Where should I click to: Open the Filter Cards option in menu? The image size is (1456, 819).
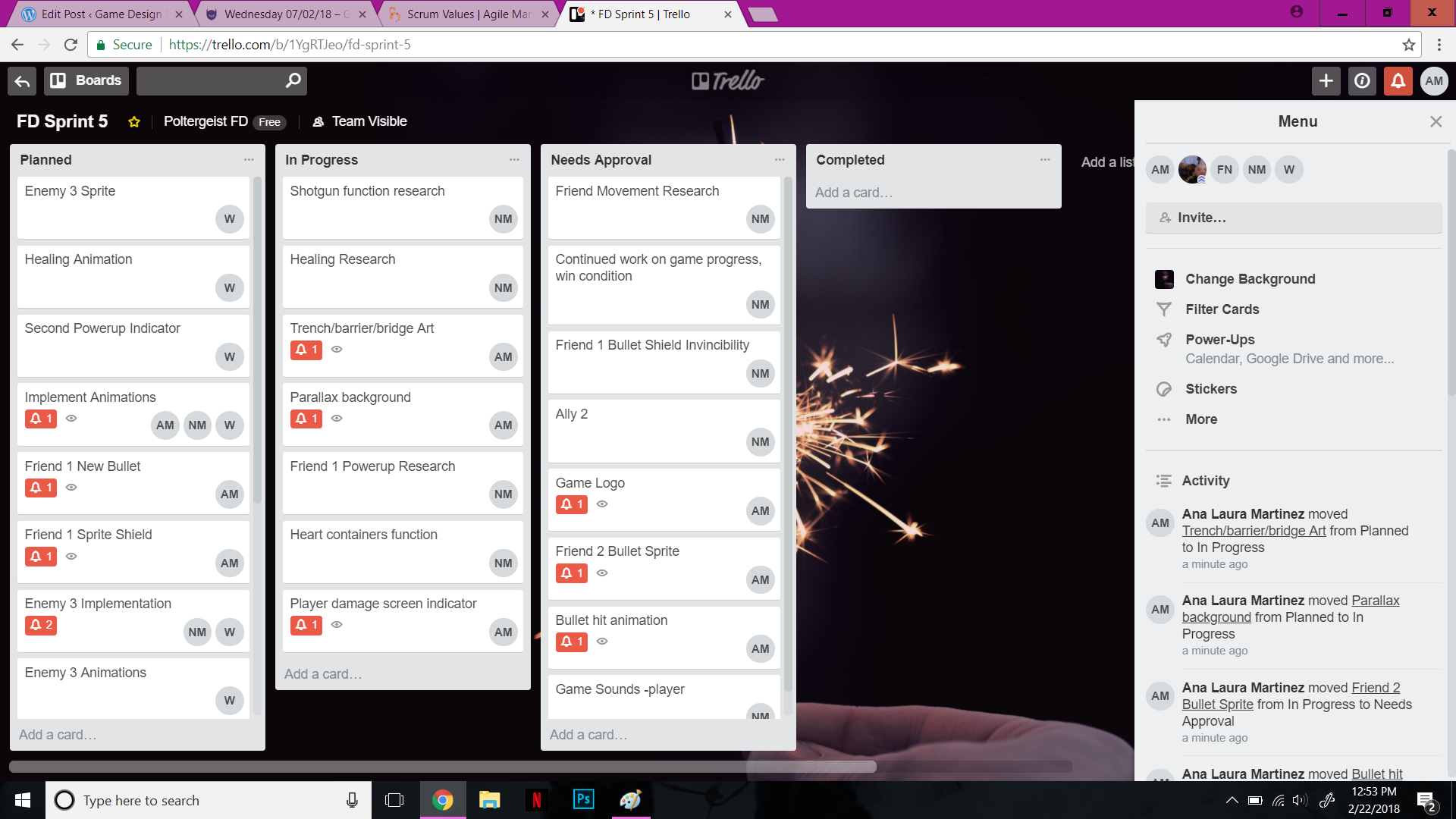pos(1219,309)
